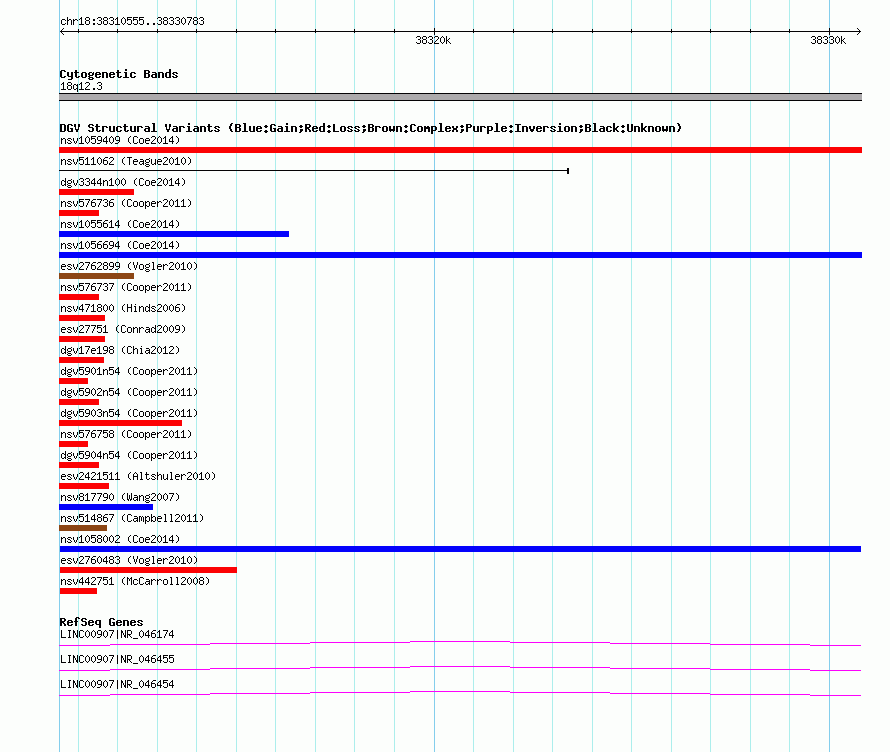890x752 pixels.
Task: Click the ruler's right arrow end
Action: tap(858, 32)
